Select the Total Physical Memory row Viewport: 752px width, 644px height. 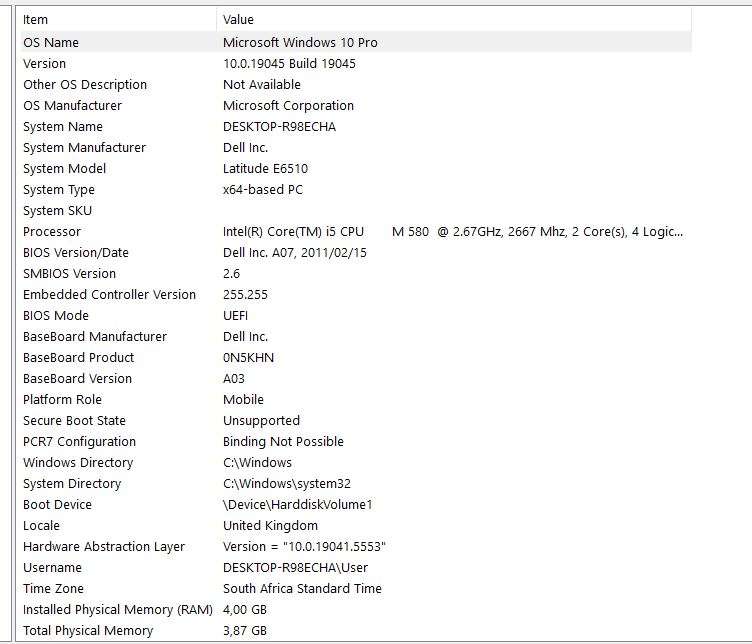point(355,631)
